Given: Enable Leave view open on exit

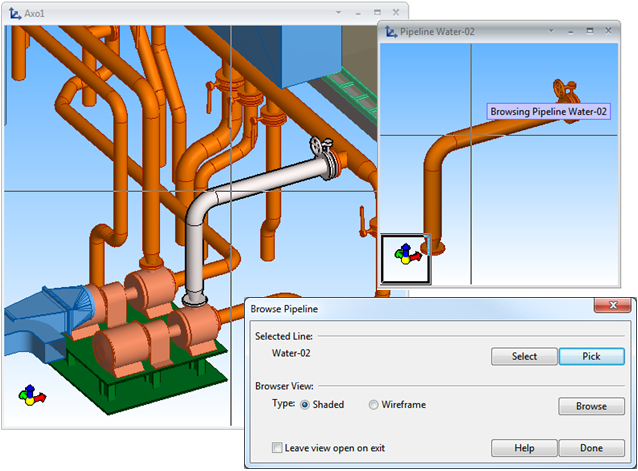Looking at the screenshot, I should click(x=277, y=448).
